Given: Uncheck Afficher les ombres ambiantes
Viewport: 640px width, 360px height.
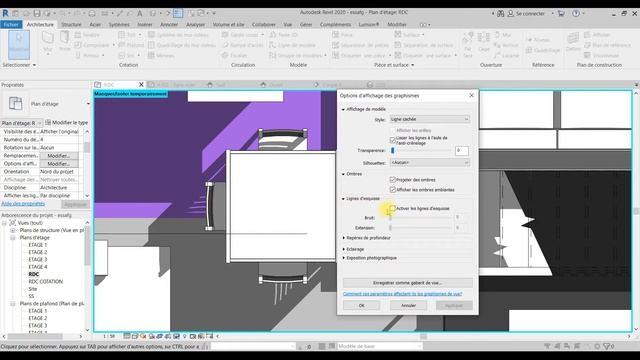Looking at the screenshot, I should [x=393, y=190].
